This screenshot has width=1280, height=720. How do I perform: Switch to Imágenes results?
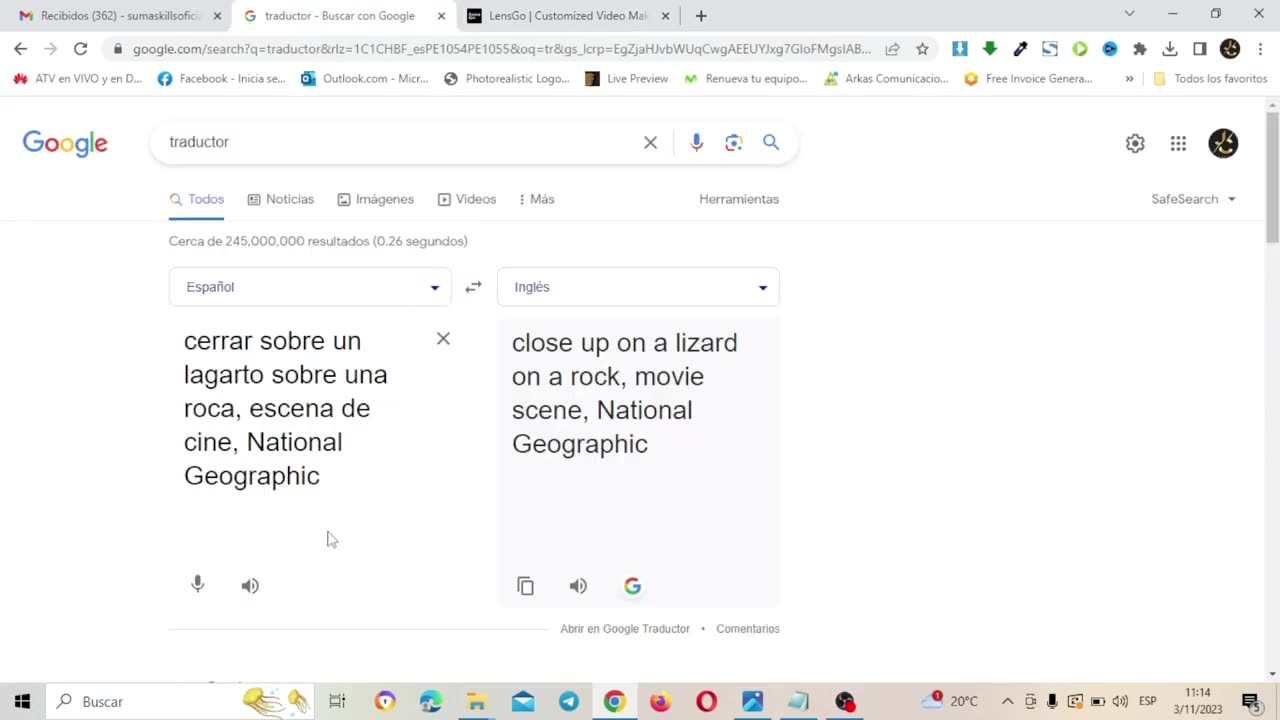375,199
